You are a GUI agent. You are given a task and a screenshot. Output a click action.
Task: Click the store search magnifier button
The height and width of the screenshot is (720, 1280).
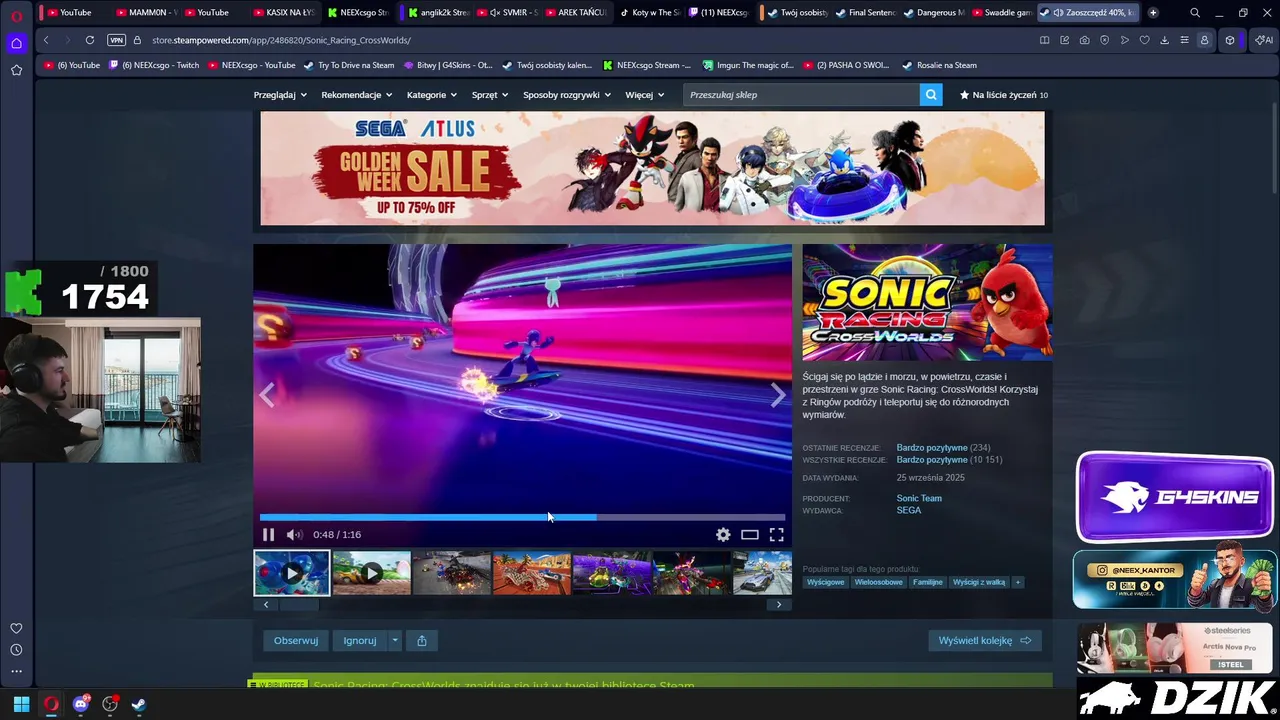pyautogui.click(x=931, y=95)
